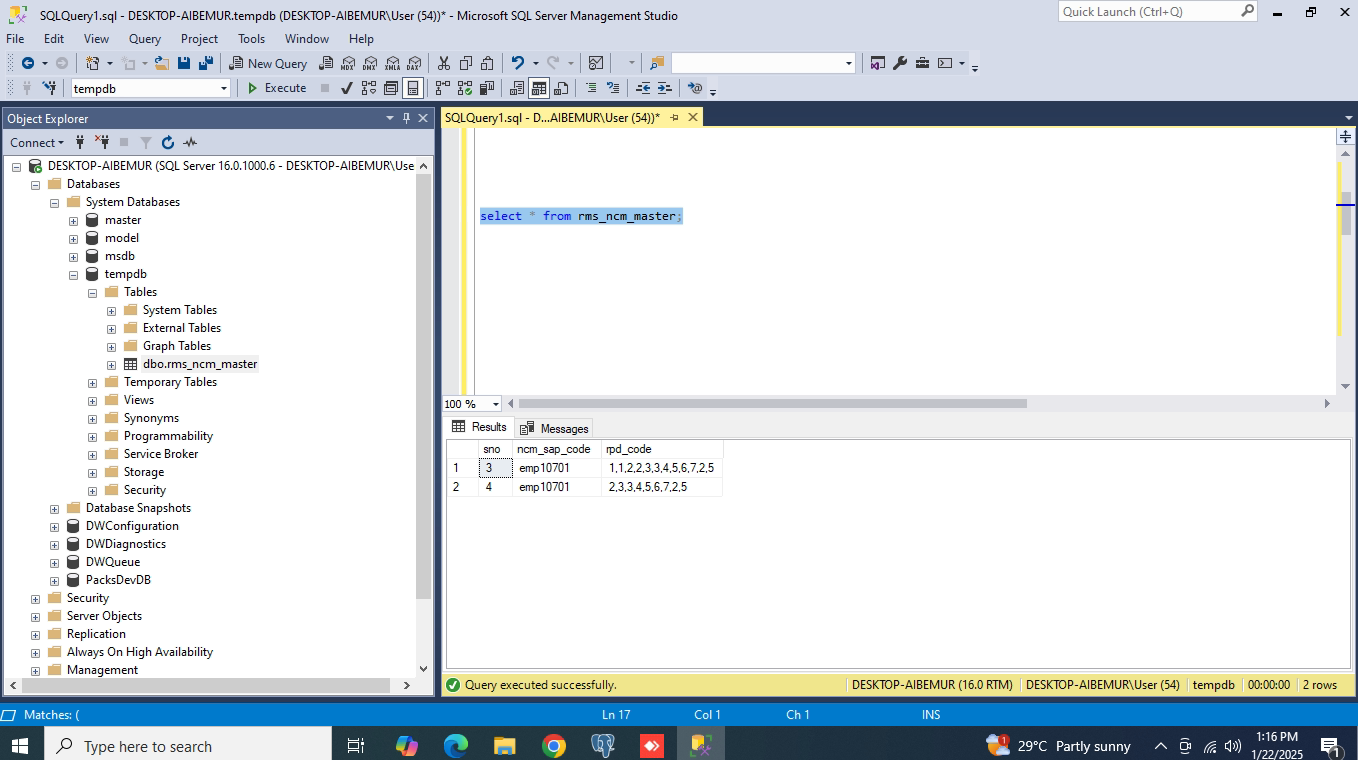Close the SQLQuery1.sql tab
Screen dimensions: 1358x760
692,117
